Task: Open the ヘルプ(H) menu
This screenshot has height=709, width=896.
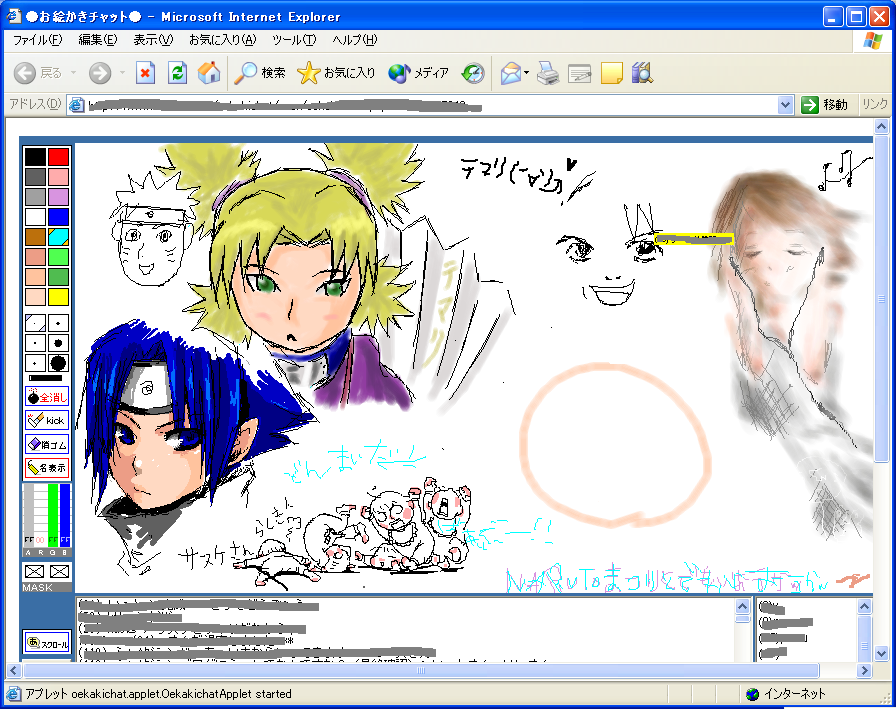Action: point(355,40)
